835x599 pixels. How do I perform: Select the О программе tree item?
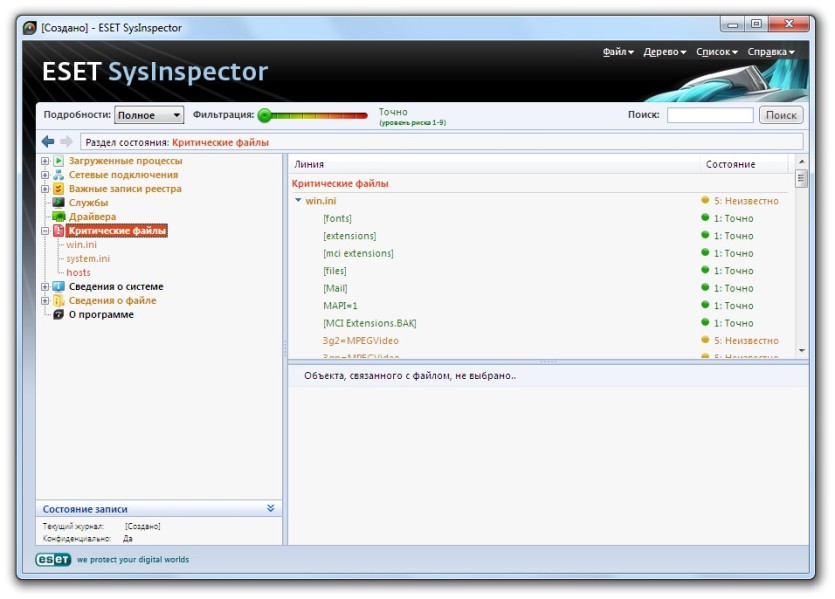pos(101,315)
